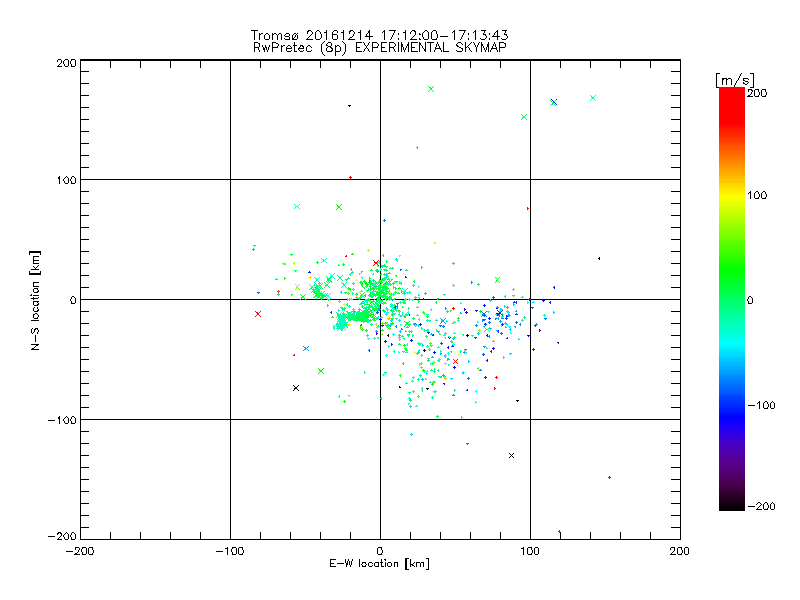
Task: Click the y-axis '-200' tick label
Action: [62, 536]
